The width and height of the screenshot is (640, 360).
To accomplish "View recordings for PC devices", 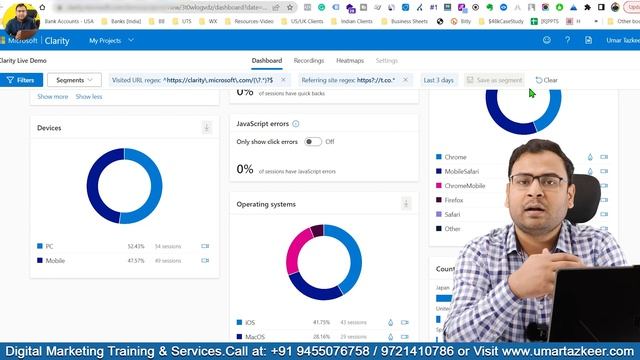I will click(x=205, y=246).
